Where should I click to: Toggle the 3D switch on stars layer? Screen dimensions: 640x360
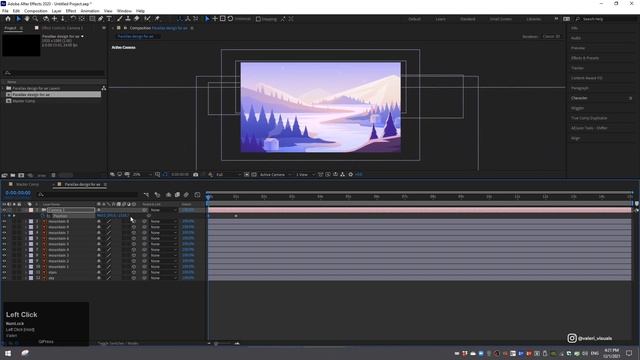pyautogui.click(x=134, y=272)
